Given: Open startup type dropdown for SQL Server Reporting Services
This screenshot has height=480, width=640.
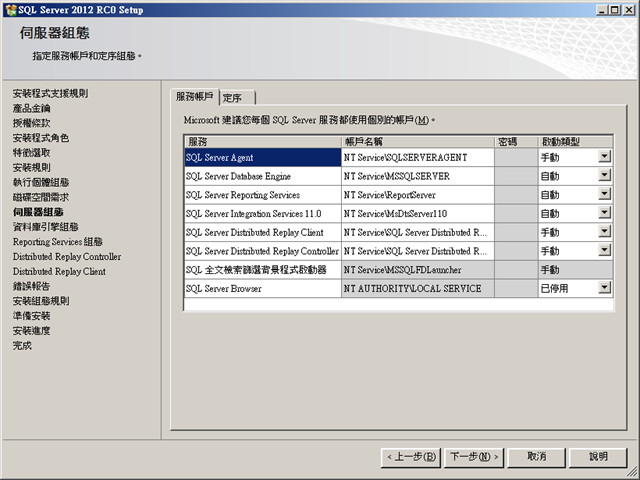Looking at the screenshot, I should (604, 194).
